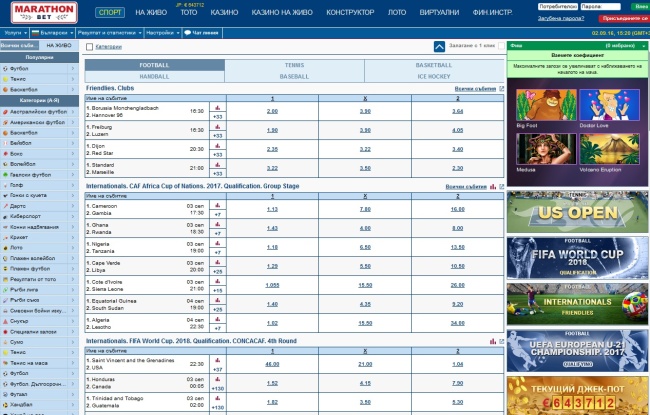
Task: Go to НА ЖИВО in top navigation
Action: click(151, 12)
